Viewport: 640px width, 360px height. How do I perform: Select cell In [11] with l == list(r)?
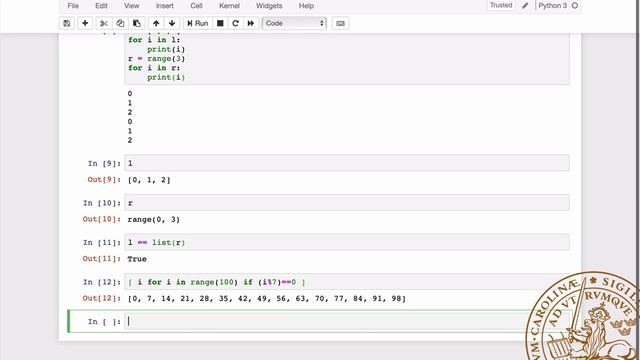click(x=347, y=242)
